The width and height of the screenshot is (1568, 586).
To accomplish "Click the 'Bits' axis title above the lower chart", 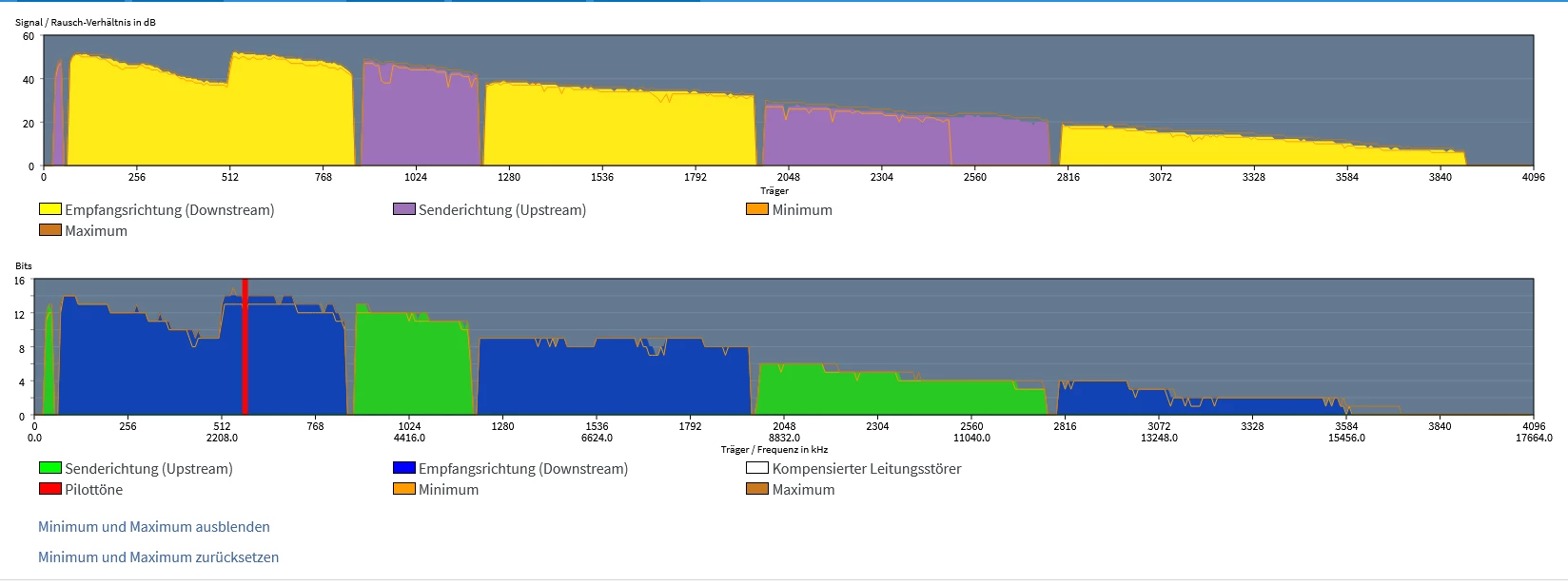I will (x=24, y=266).
